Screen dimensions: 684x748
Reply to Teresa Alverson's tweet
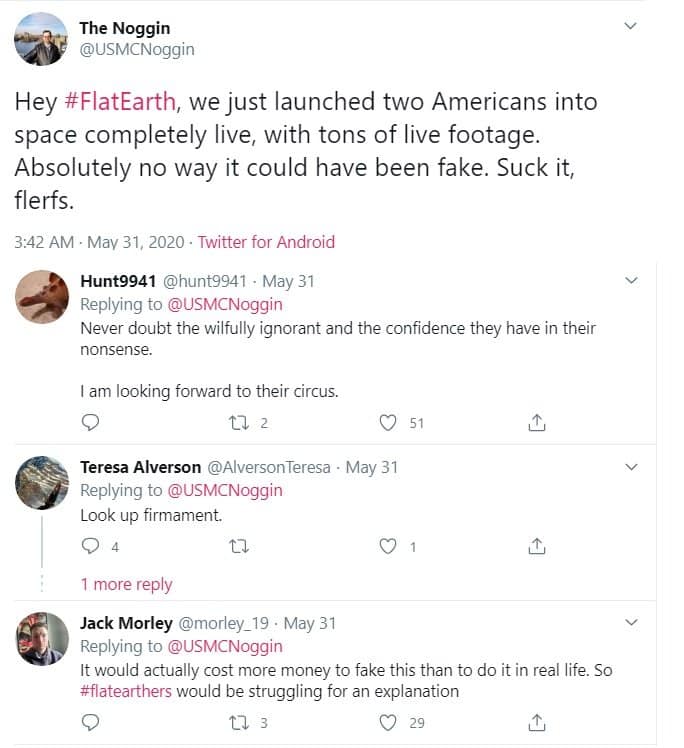click(x=90, y=546)
